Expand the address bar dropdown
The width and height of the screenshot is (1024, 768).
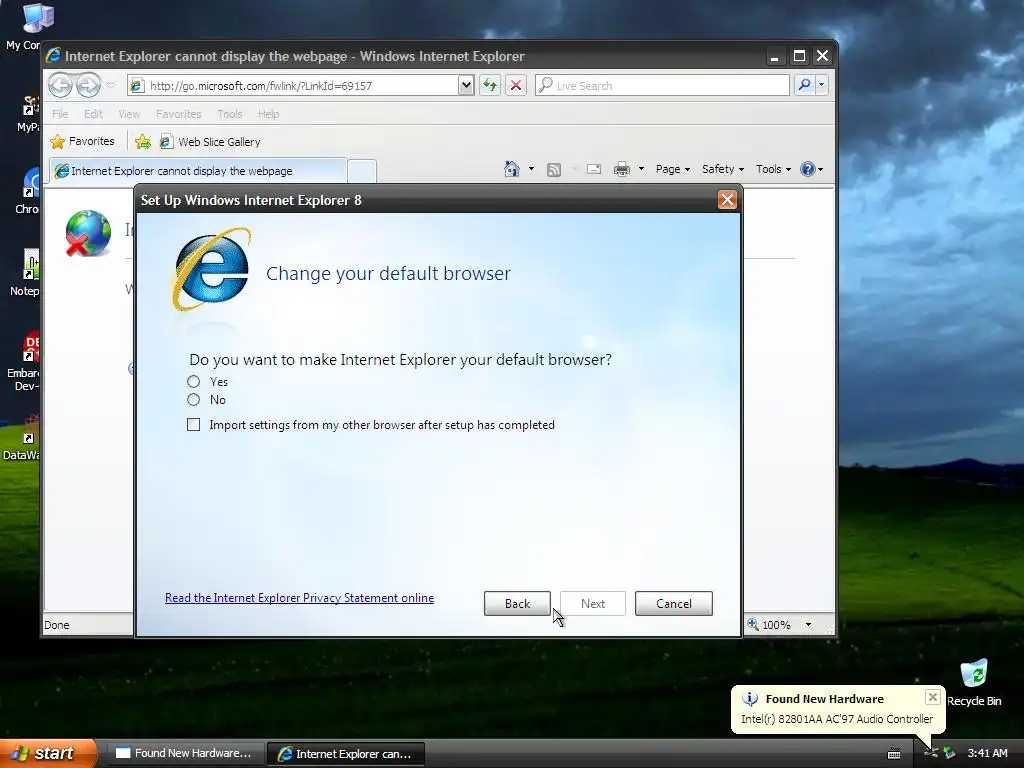tap(466, 86)
